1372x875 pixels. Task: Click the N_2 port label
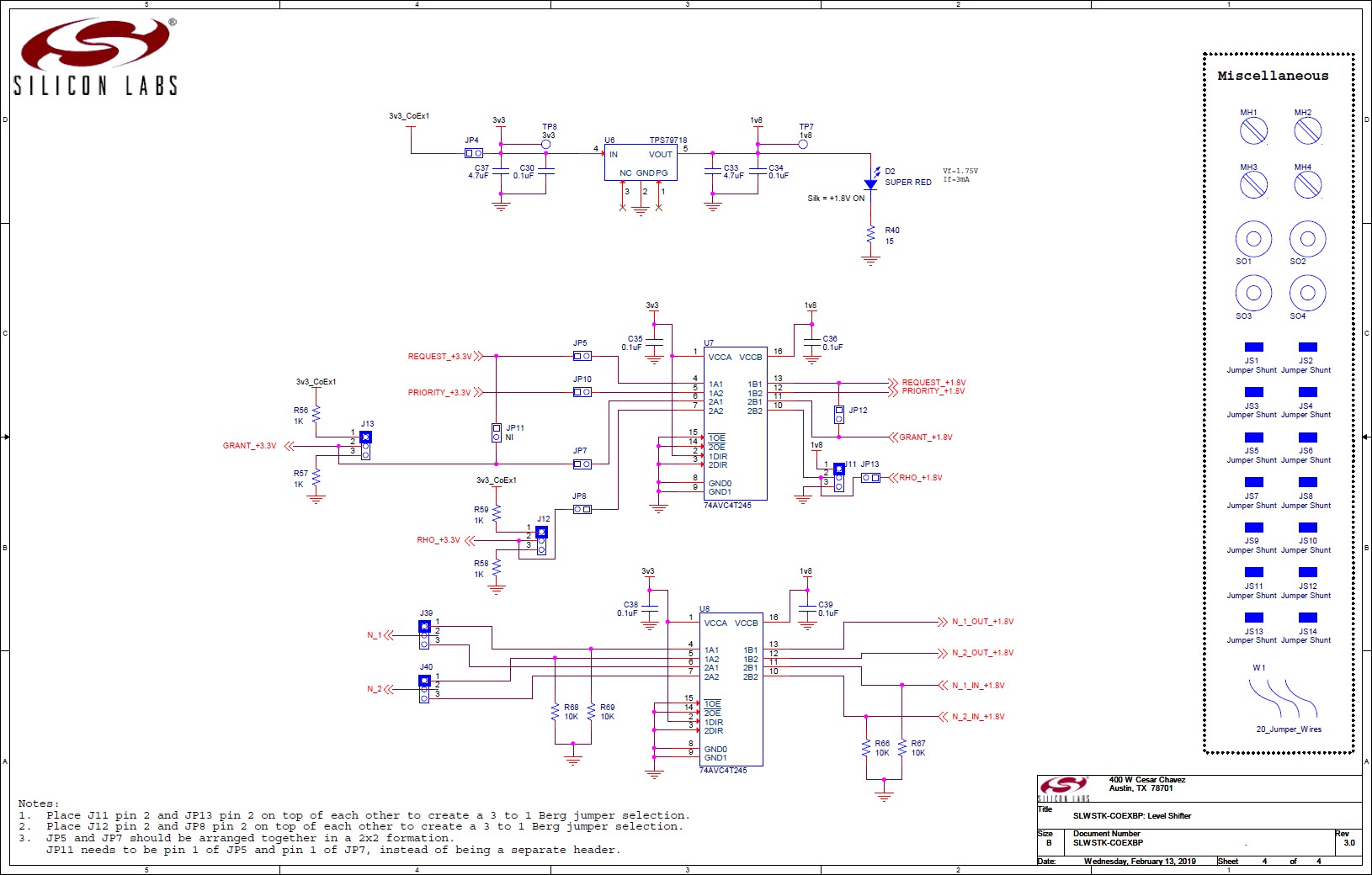[375, 689]
